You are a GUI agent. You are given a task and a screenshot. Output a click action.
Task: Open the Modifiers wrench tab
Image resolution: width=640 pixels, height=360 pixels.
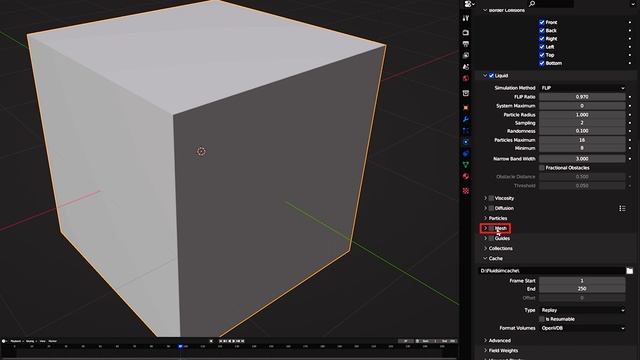(466, 119)
